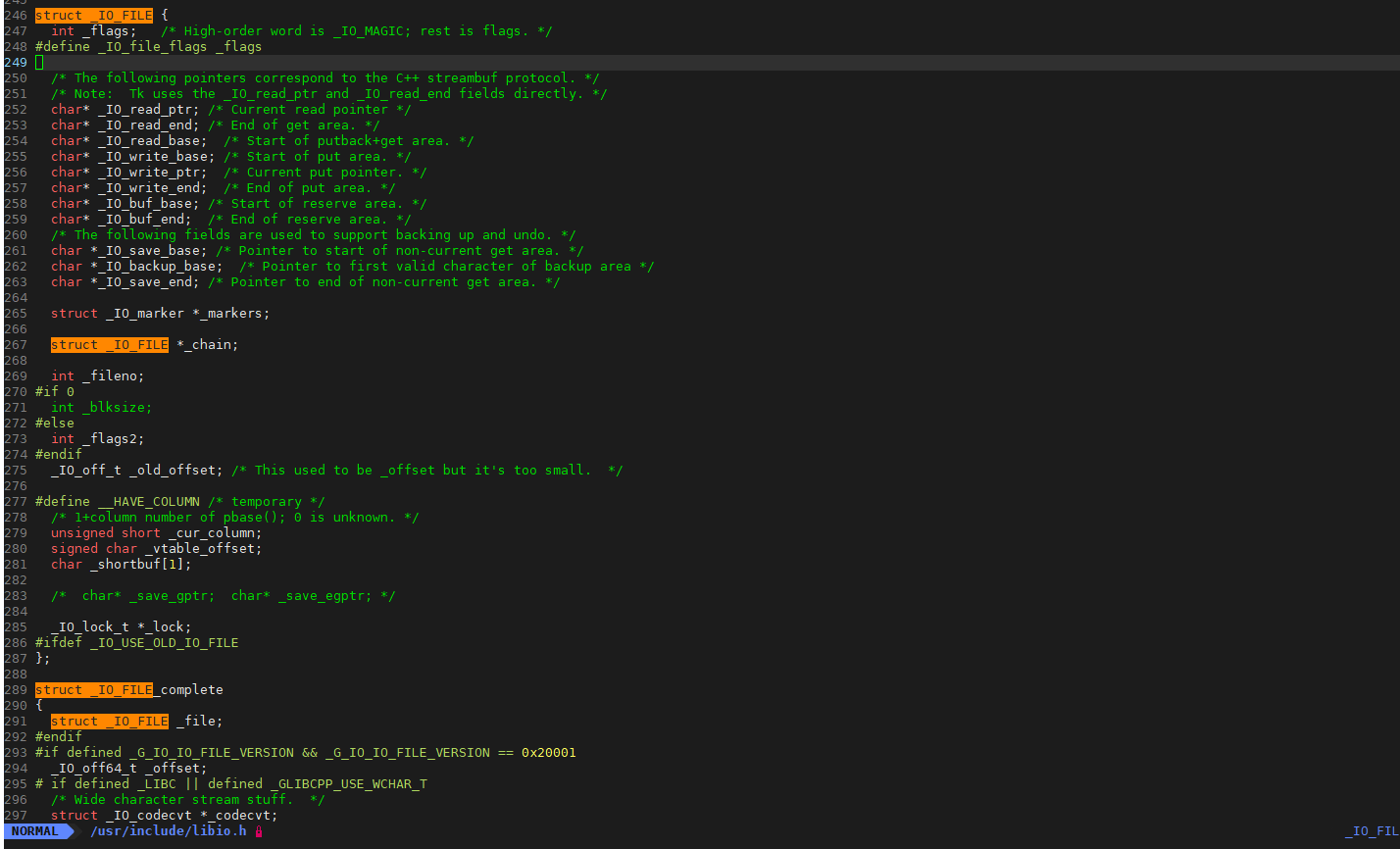Click the Wide character stream stuff comment
This screenshot has height=849, width=1400.
[188, 800]
